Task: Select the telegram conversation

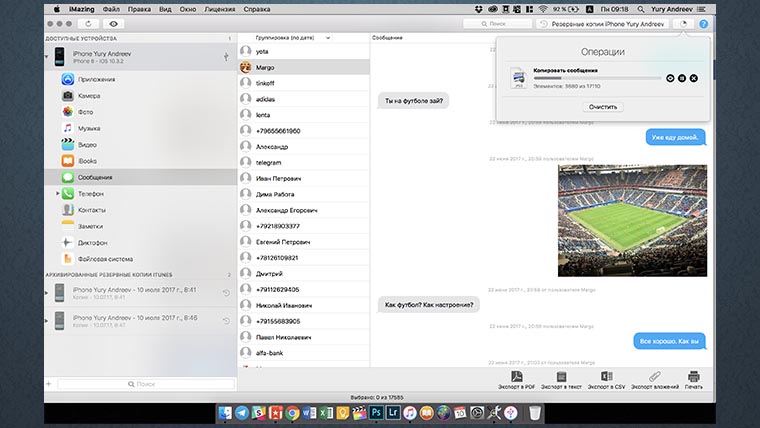Action: point(304,162)
